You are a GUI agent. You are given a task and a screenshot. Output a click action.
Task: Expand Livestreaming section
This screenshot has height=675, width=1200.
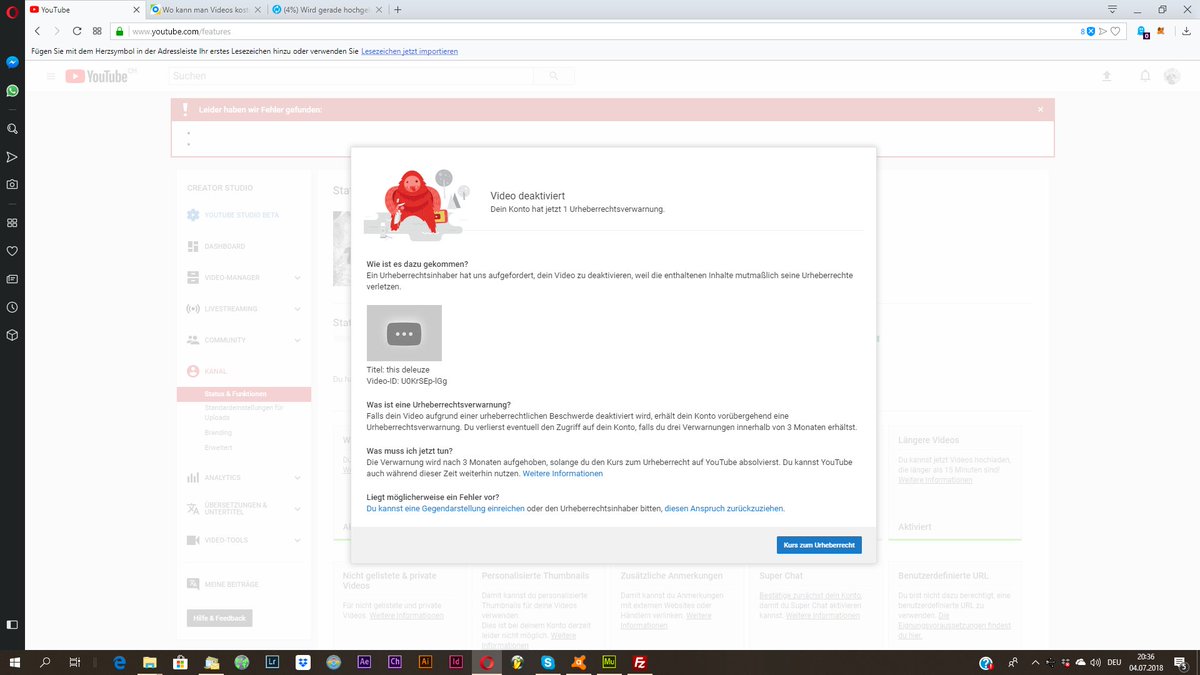(x=297, y=309)
